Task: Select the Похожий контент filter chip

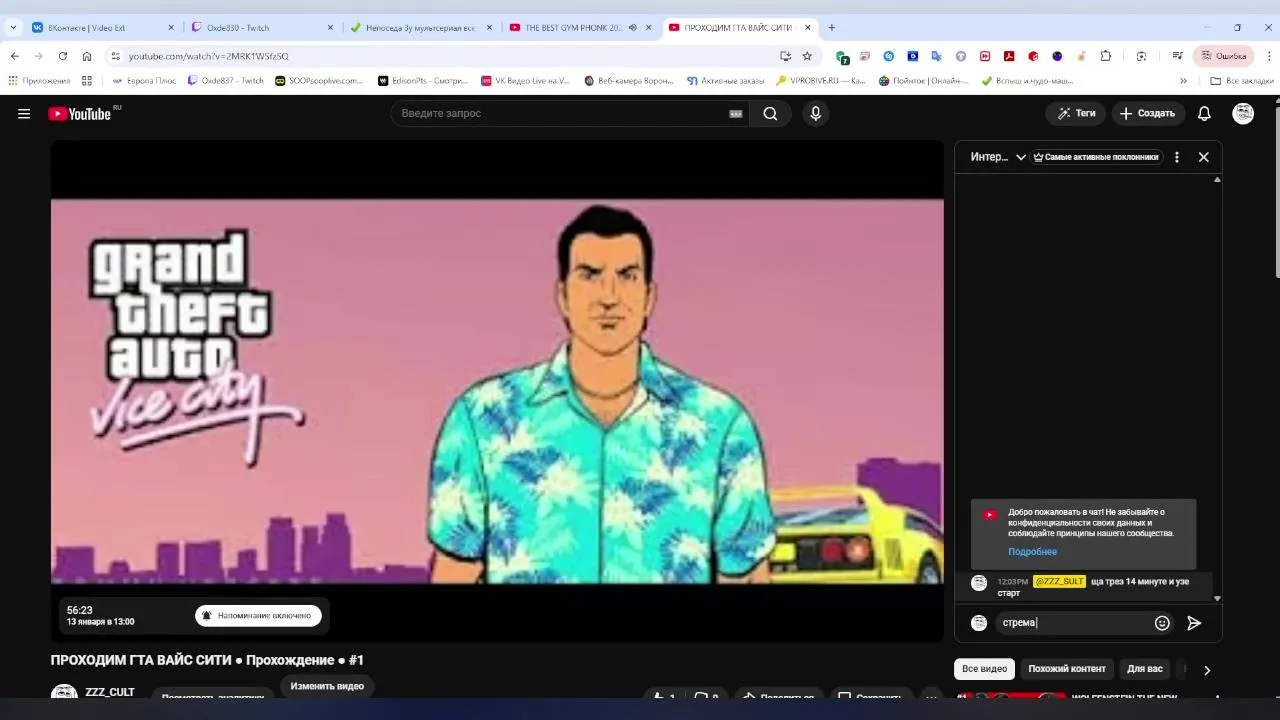Action: [x=1067, y=669]
